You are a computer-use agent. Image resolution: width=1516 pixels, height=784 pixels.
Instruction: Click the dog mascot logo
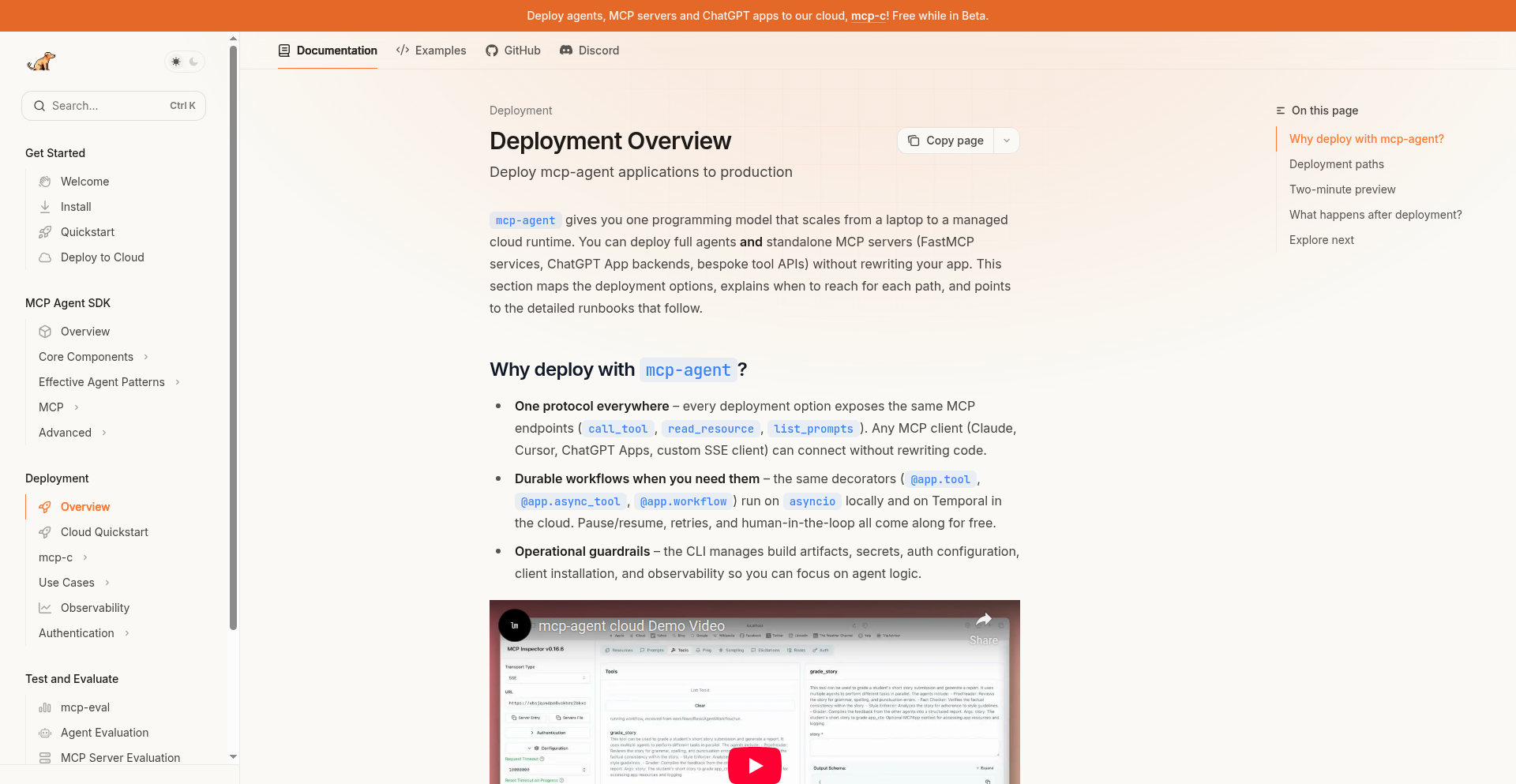pyautogui.click(x=41, y=62)
